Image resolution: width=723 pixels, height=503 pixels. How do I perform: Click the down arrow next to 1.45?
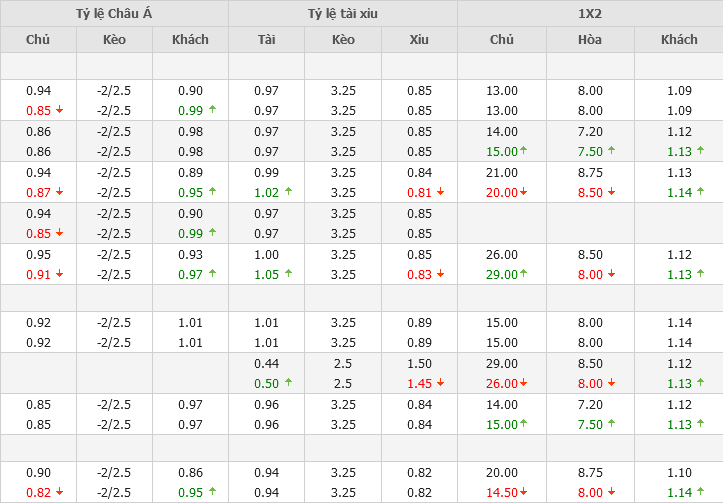click(x=441, y=383)
